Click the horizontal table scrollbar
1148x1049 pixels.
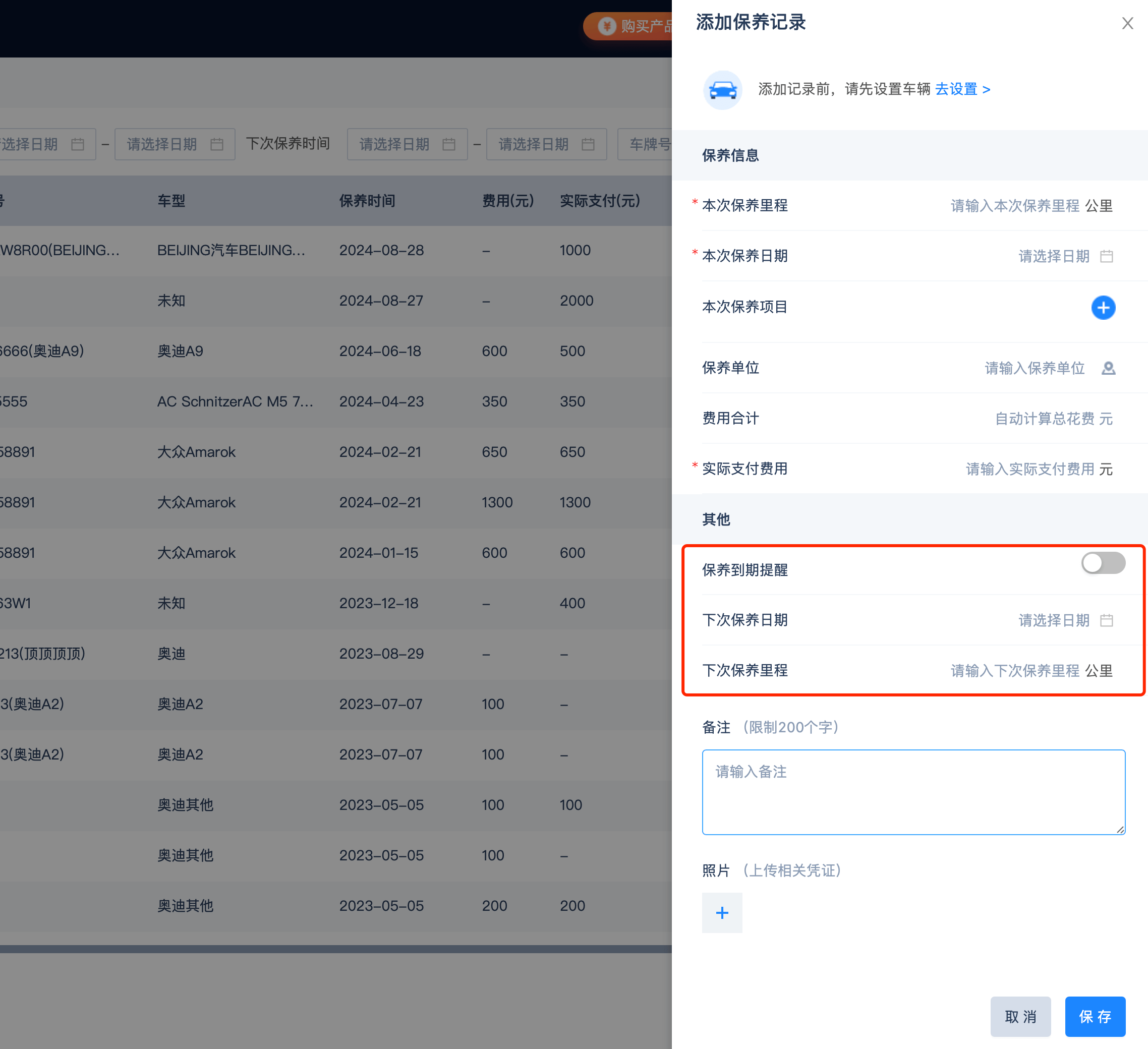pos(336,949)
